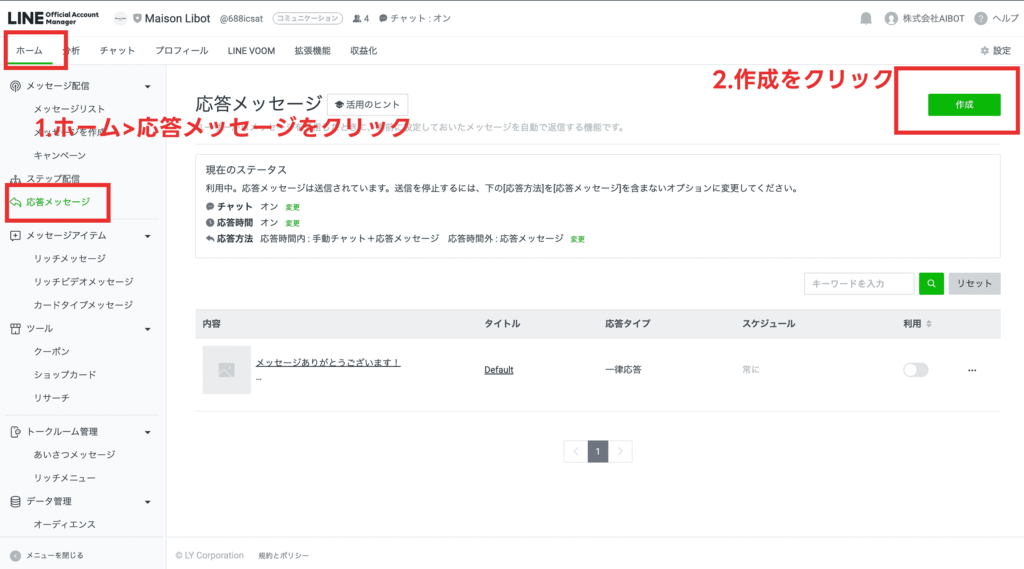Collapse the トークルーム管理 sidebar section

(148, 432)
